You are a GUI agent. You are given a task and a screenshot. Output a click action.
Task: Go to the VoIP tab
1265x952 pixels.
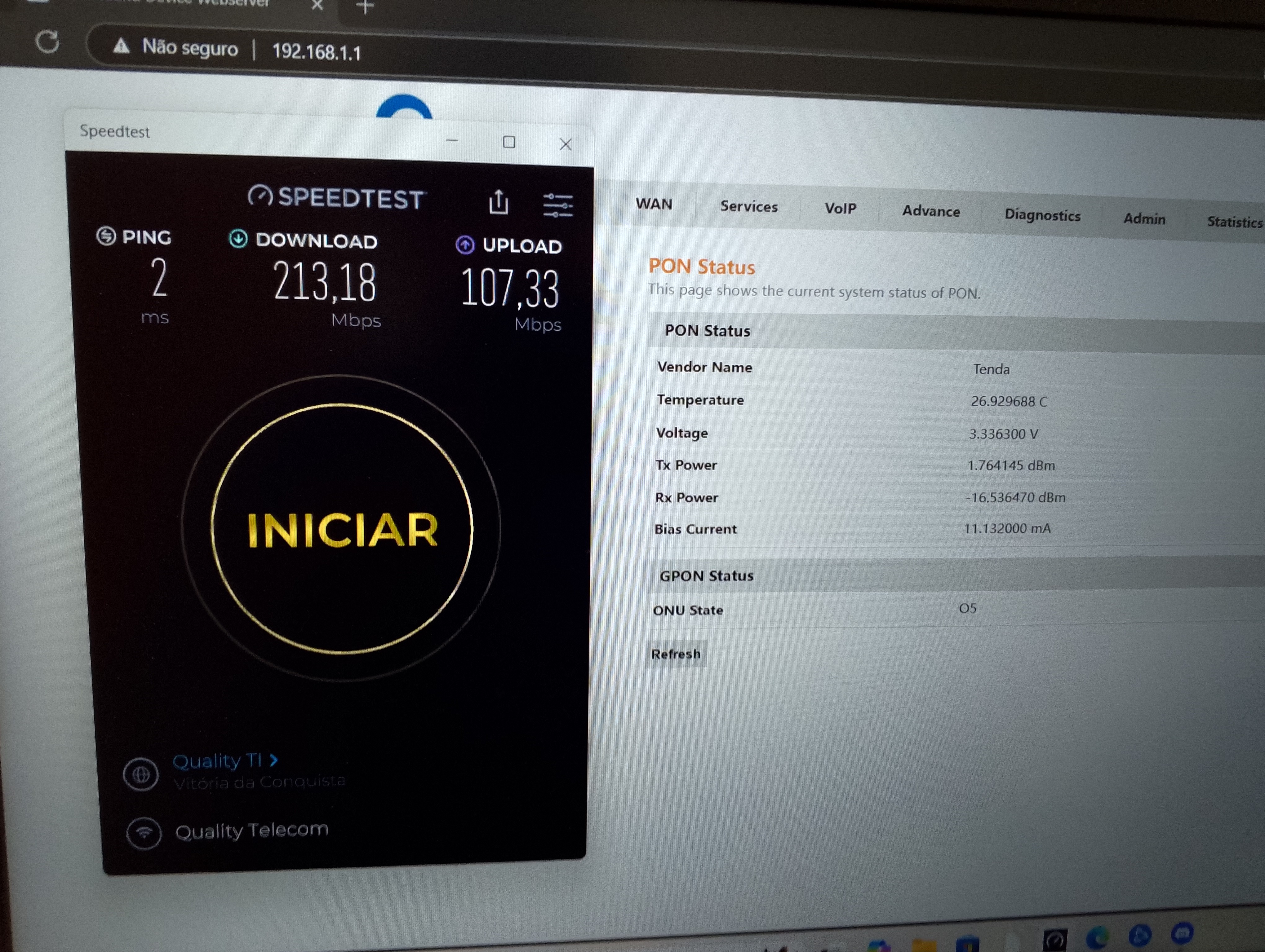(x=840, y=209)
